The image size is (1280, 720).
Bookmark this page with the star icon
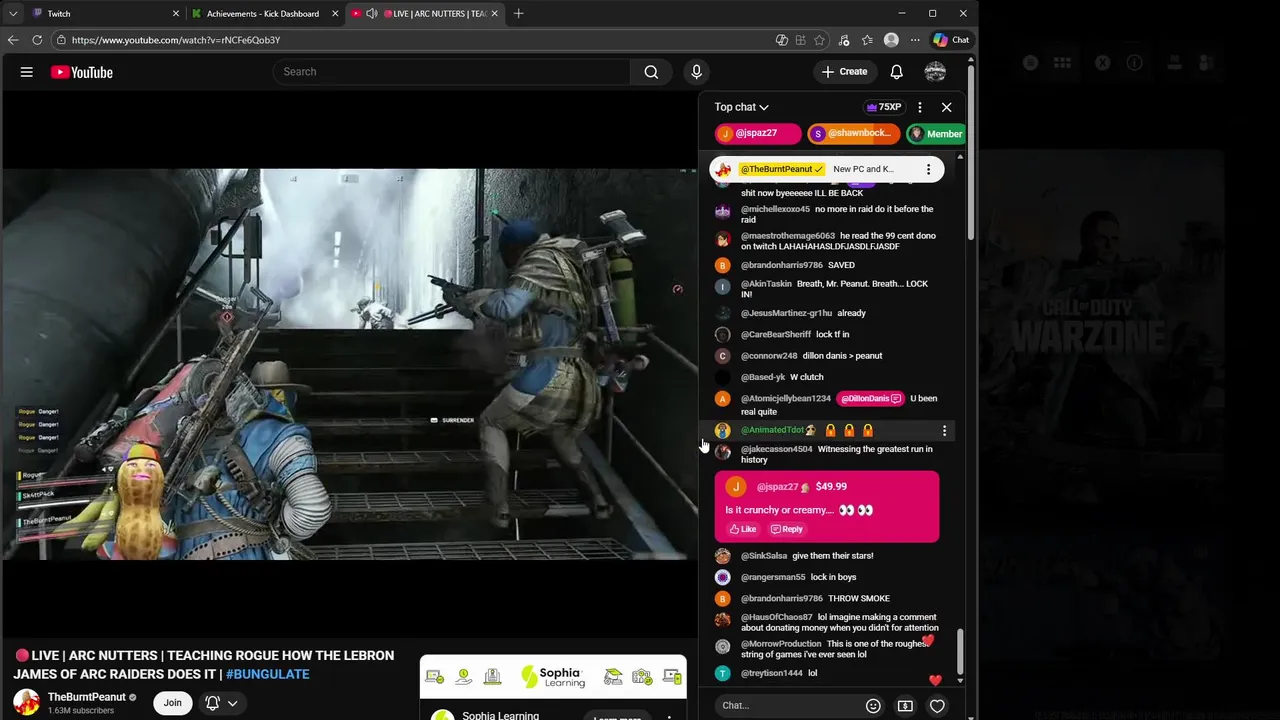(819, 40)
